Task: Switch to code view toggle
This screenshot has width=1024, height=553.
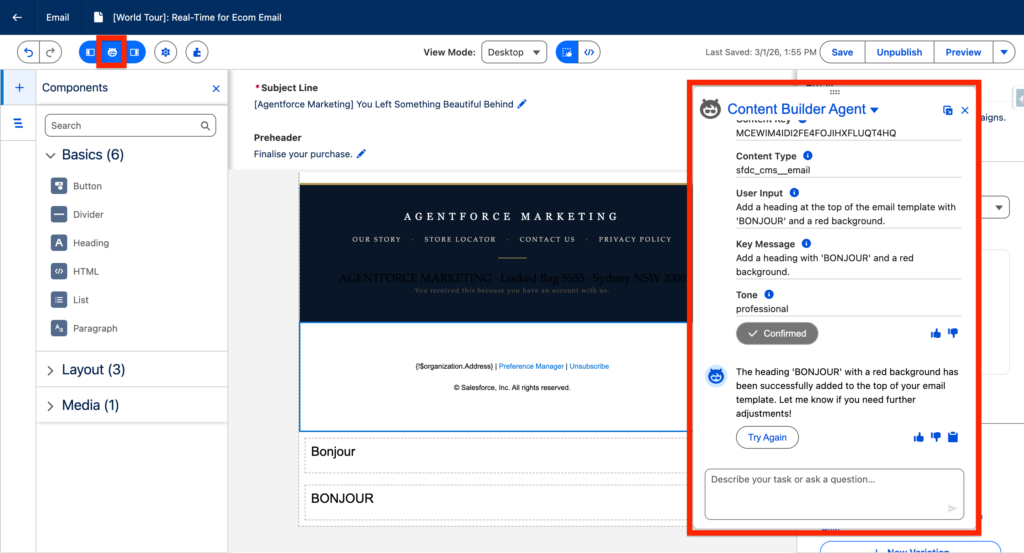Action: click(x=590, y=52)
